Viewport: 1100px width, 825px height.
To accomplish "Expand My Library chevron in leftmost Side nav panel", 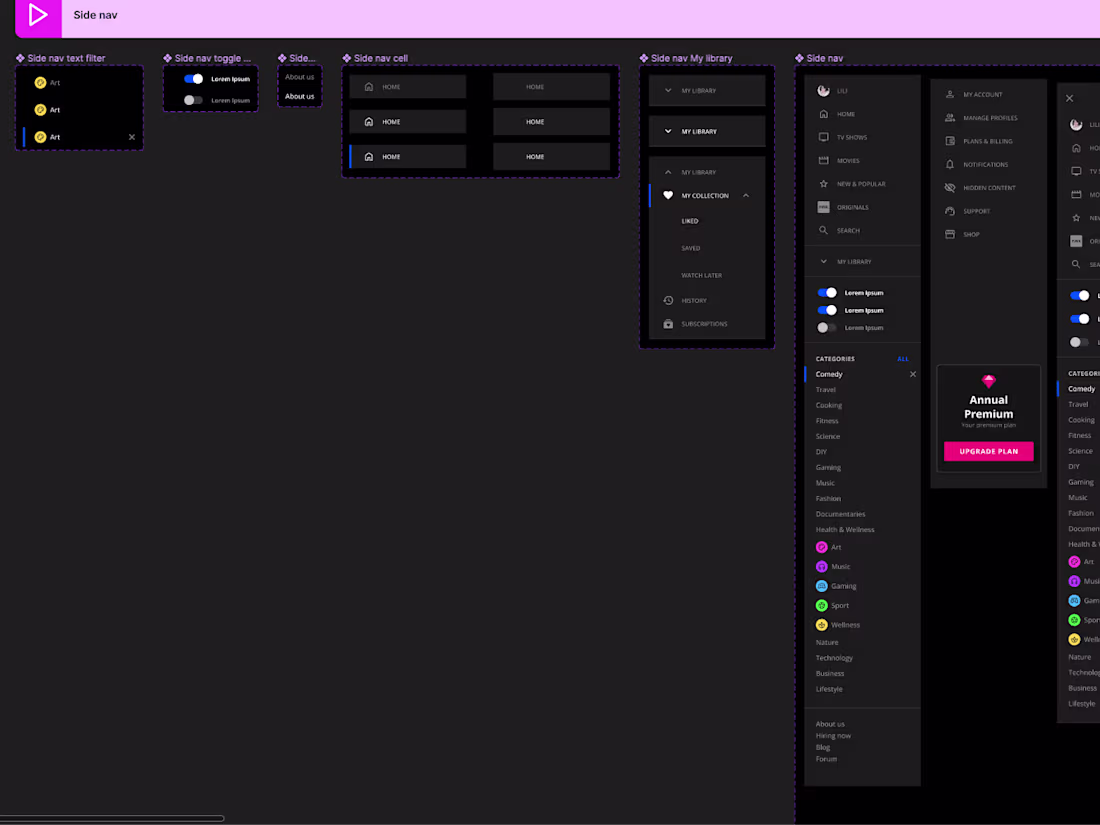I will pos(824,262).
